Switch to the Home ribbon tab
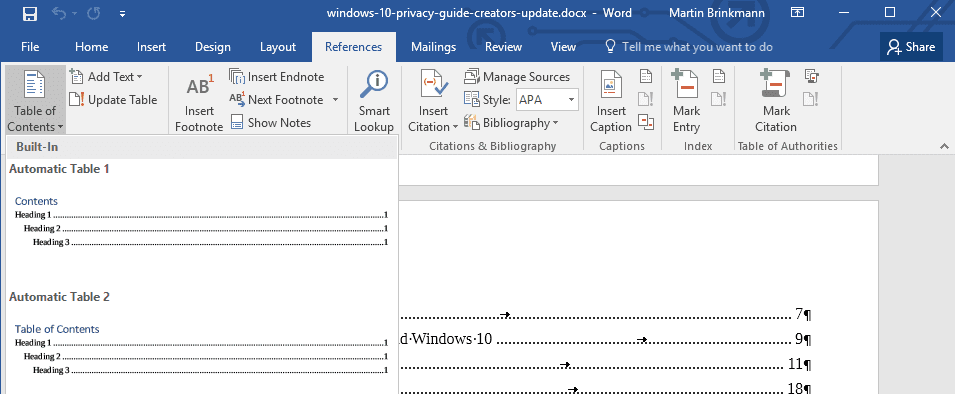955x394 pixels. 91,47
